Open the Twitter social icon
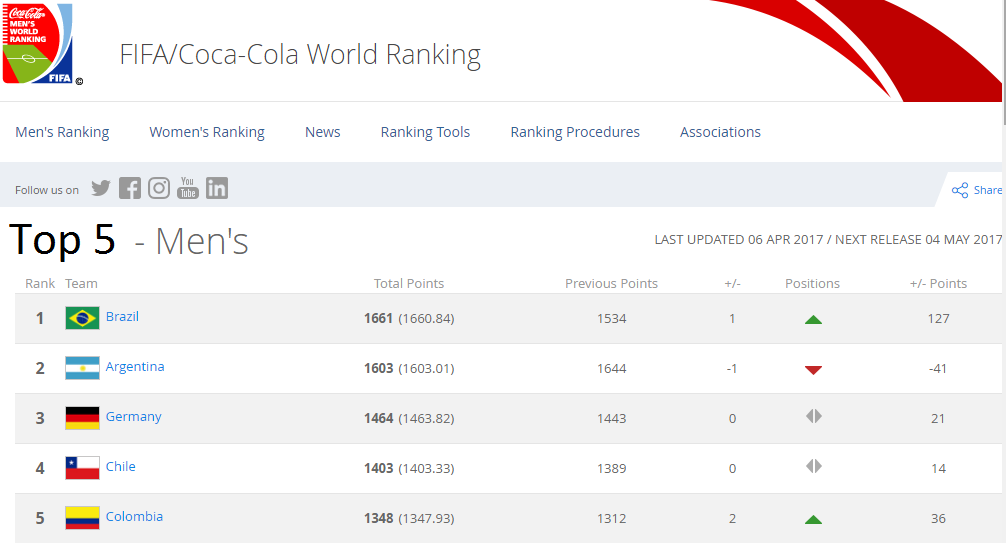 tap(101, 188)
